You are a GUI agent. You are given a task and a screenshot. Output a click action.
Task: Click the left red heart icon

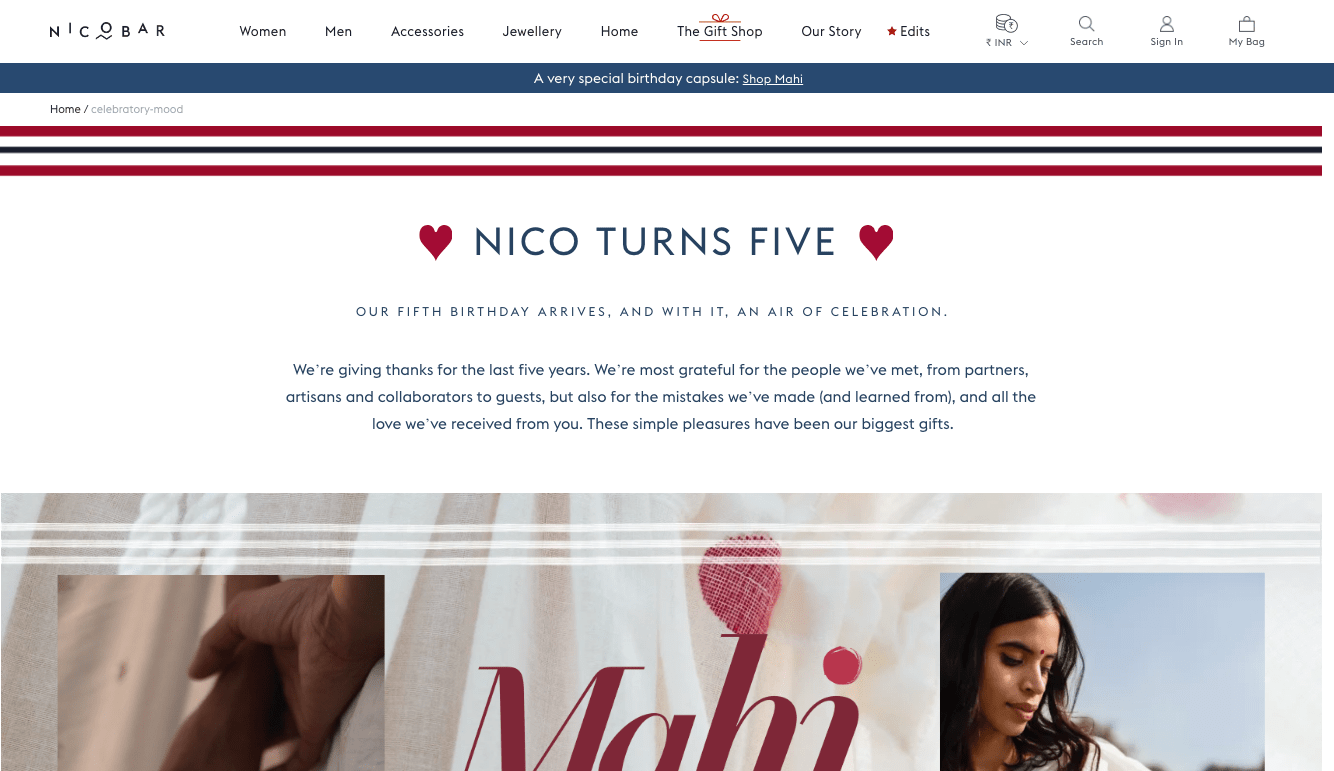435,242
